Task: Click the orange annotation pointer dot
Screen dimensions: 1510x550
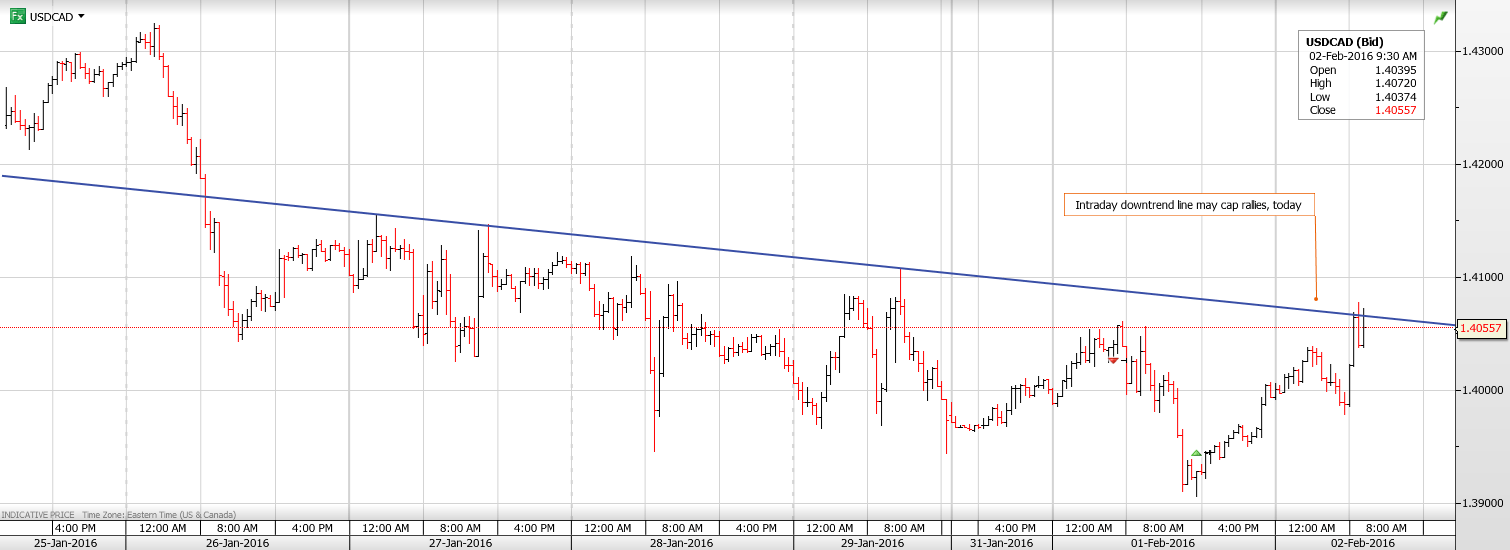Action: 1316,298
